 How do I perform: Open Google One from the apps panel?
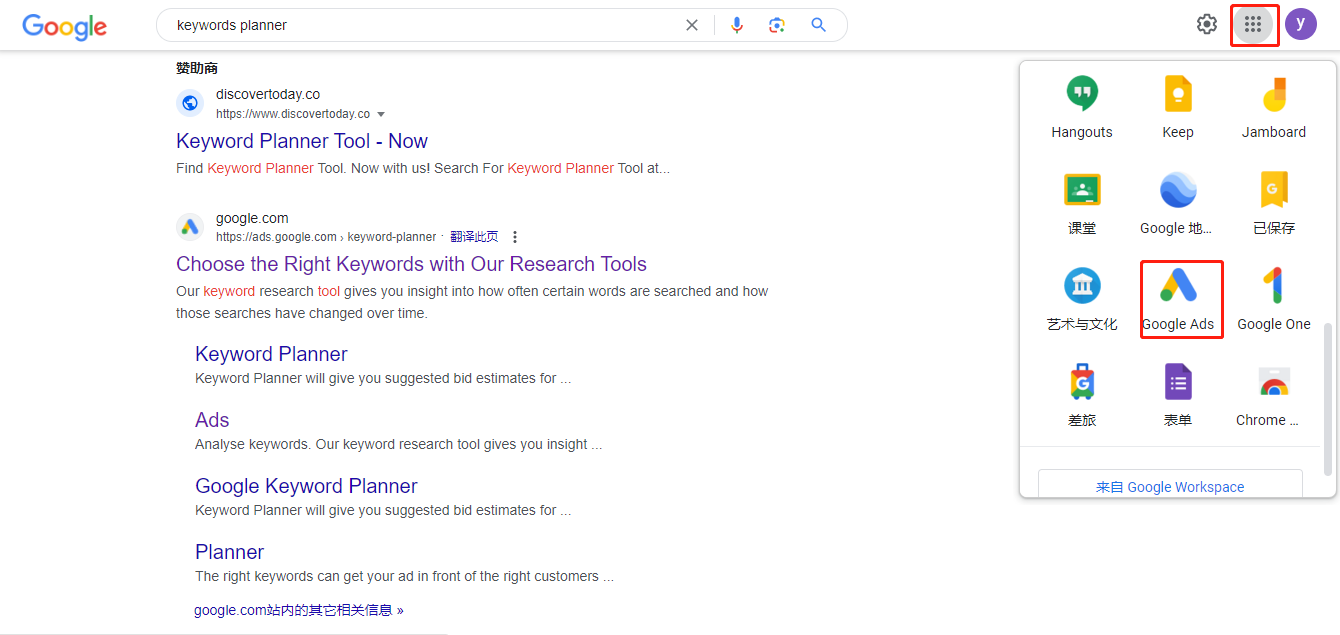[x=1274, y=299]
